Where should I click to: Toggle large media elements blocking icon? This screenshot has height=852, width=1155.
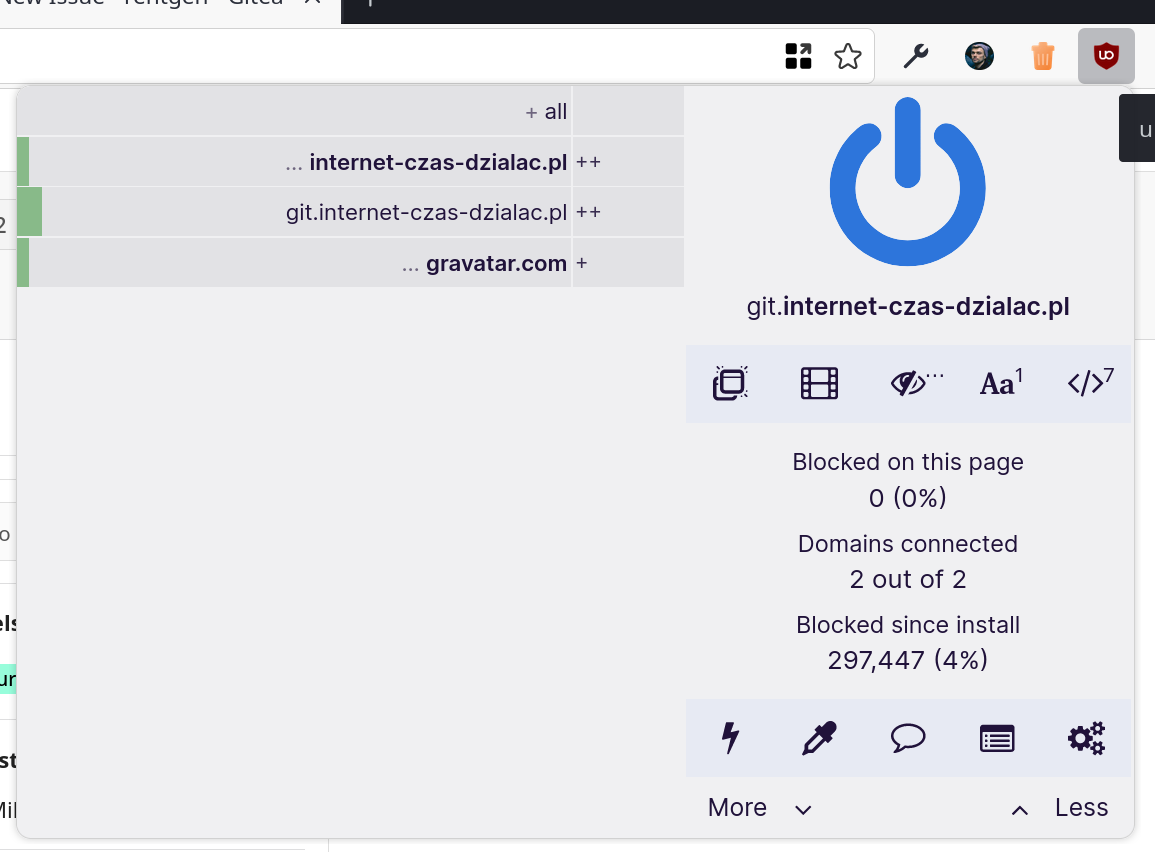pyautogui.click(x=819, y=384)
